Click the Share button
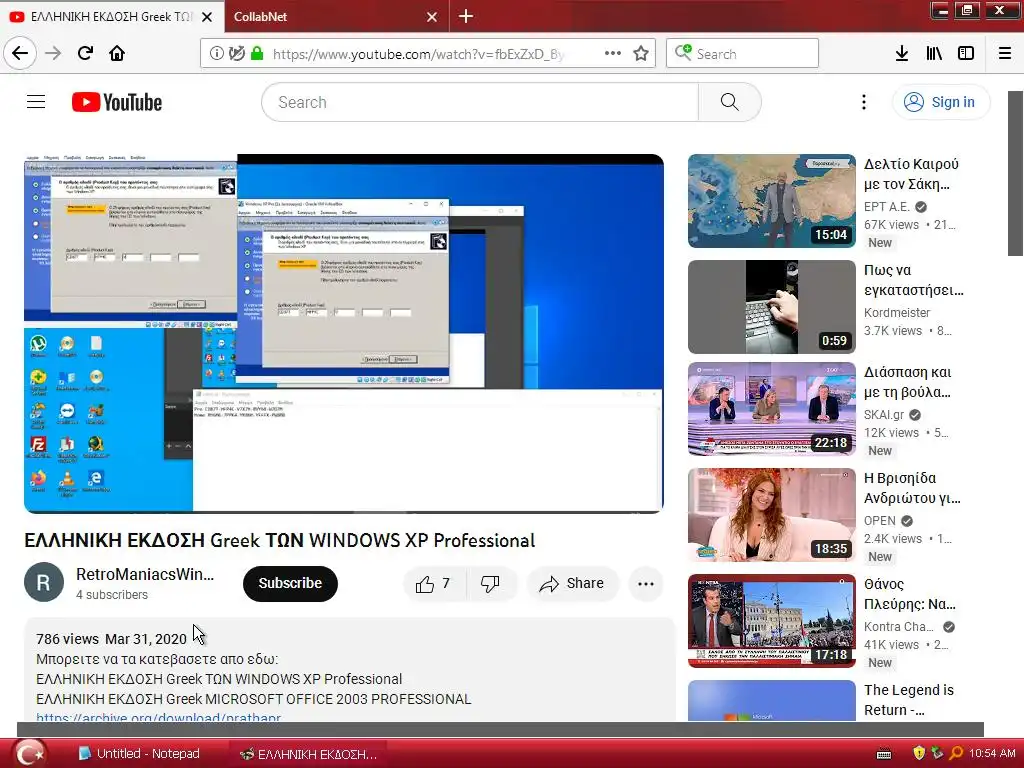The width and height of the screenshot is (1024, 768). click(572, 583)
